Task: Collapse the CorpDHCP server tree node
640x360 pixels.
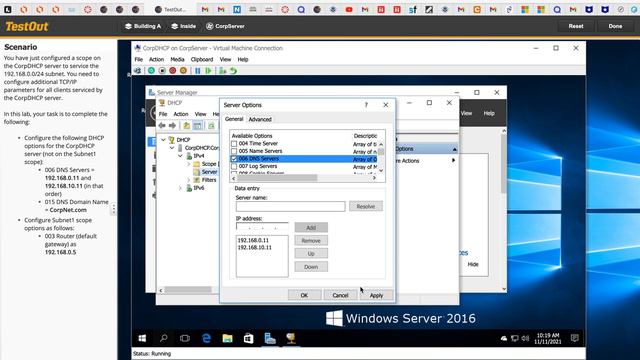Action: (172, 148)
